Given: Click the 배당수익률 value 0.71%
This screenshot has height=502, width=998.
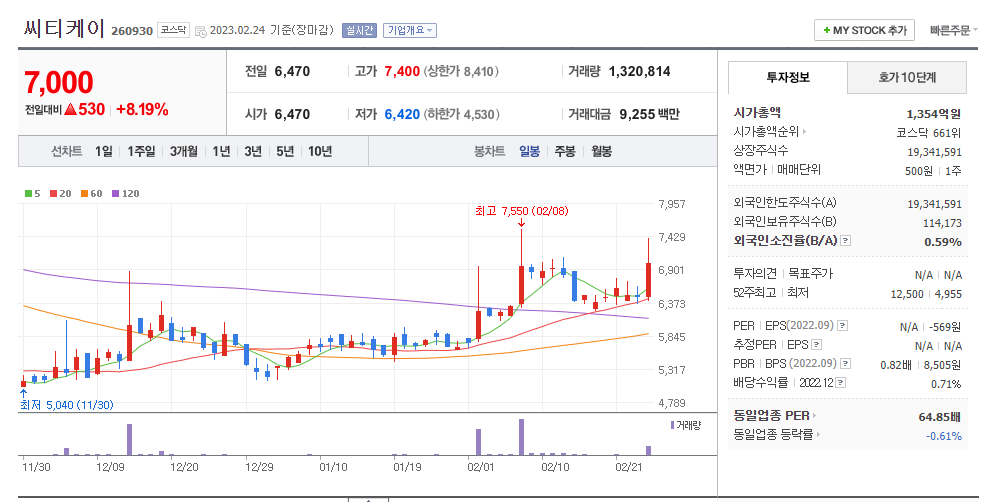Looking at the screenshot, I should (946, 384).
